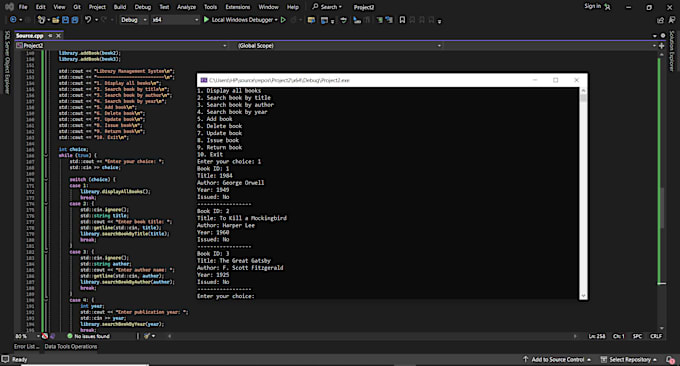This screenshot has height=366, width=680.
Task: Open the Build menu
Action: pos(120,7)
